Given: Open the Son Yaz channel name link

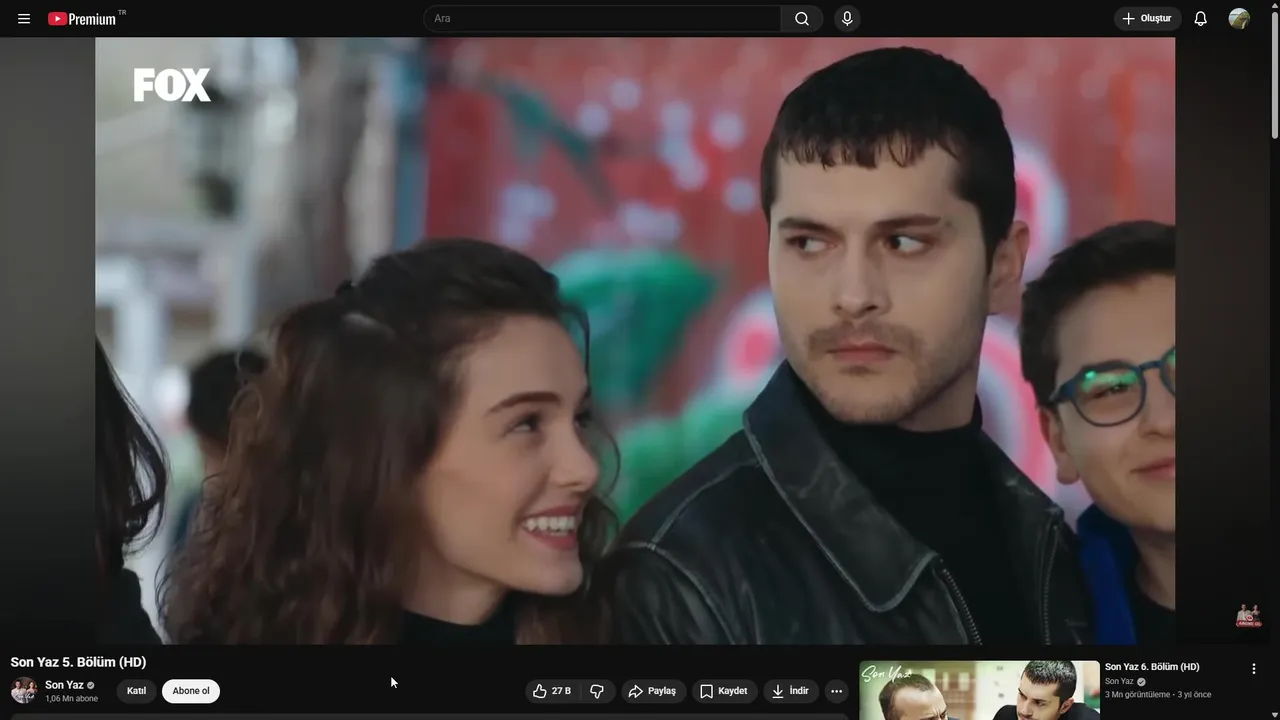Looking at the screenshot, I should tap(64, 685).
